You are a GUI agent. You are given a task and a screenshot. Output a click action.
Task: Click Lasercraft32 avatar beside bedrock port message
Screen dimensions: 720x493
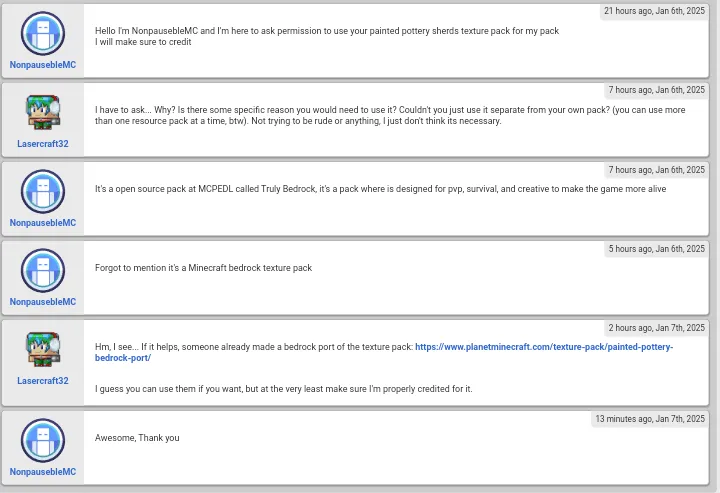point(43,349)
